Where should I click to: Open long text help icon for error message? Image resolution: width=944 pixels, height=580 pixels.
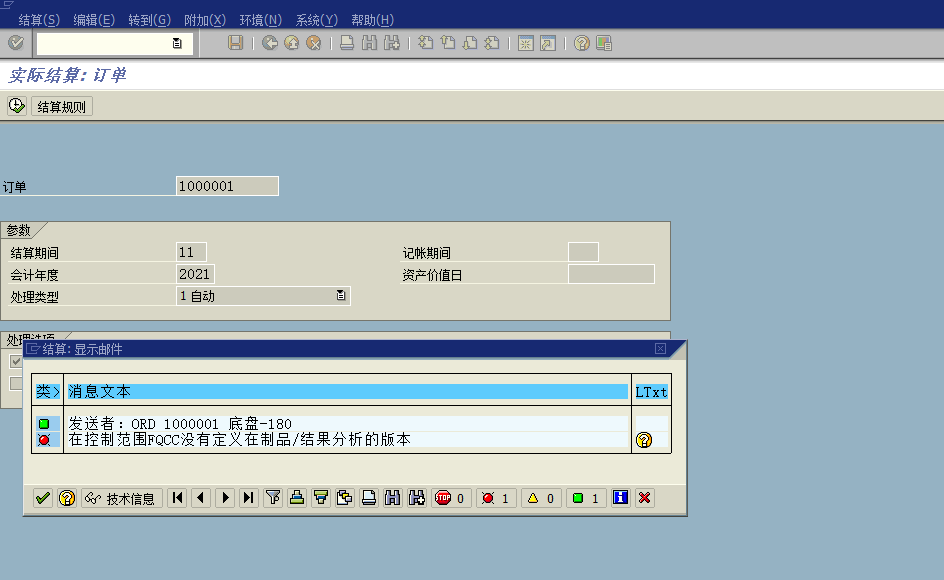click(644, 440)
